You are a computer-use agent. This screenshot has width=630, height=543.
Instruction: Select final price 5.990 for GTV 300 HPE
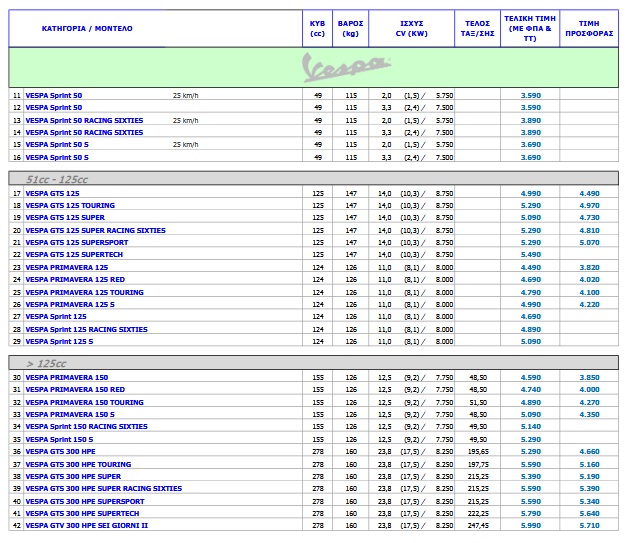[x=531, y=526]
